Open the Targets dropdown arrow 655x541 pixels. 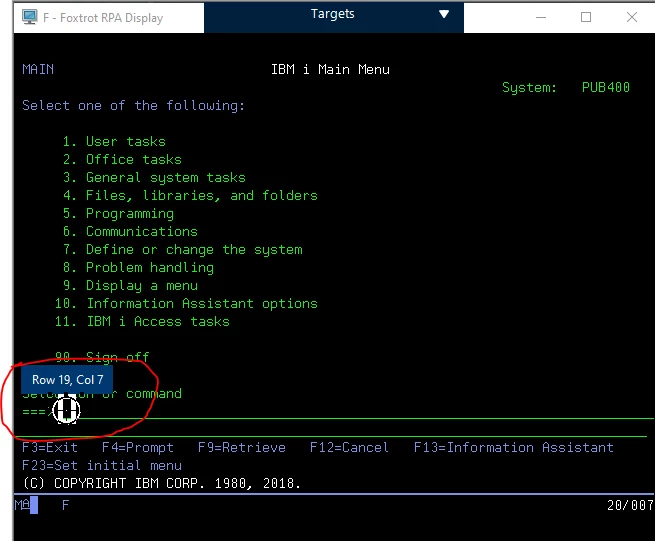(444, 14)
